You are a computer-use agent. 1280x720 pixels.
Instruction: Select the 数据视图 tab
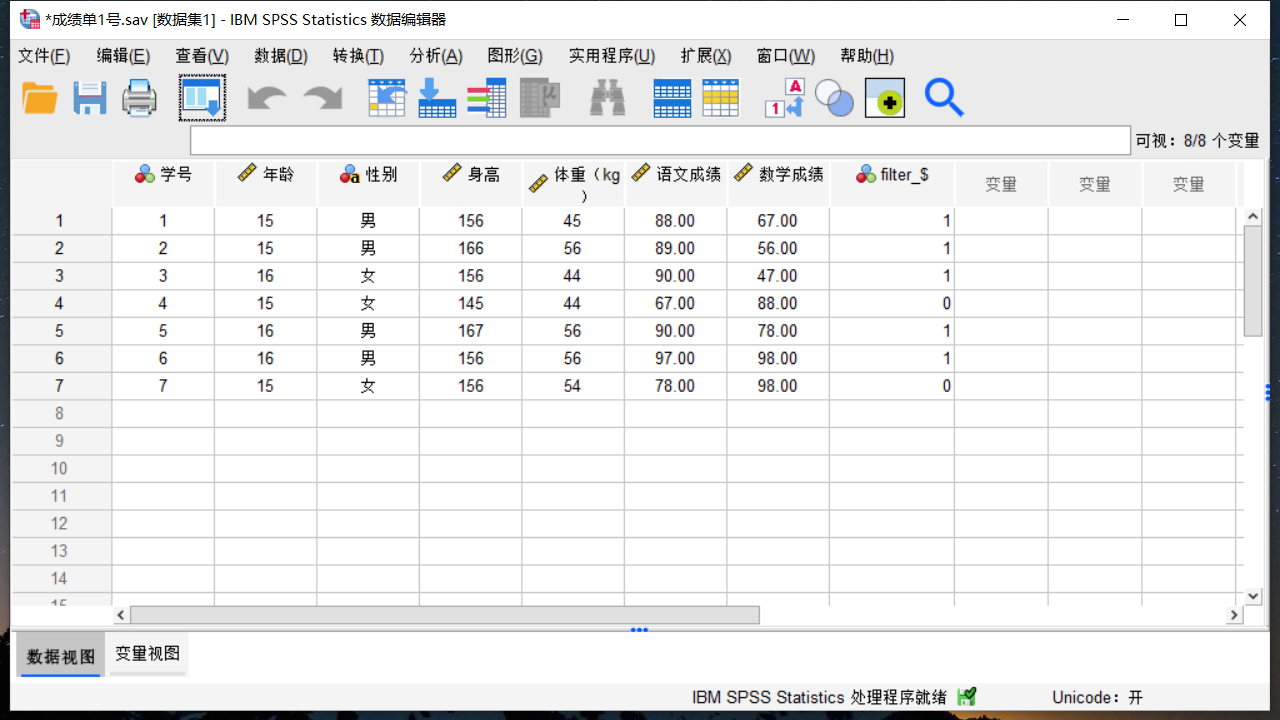point(59,654)
